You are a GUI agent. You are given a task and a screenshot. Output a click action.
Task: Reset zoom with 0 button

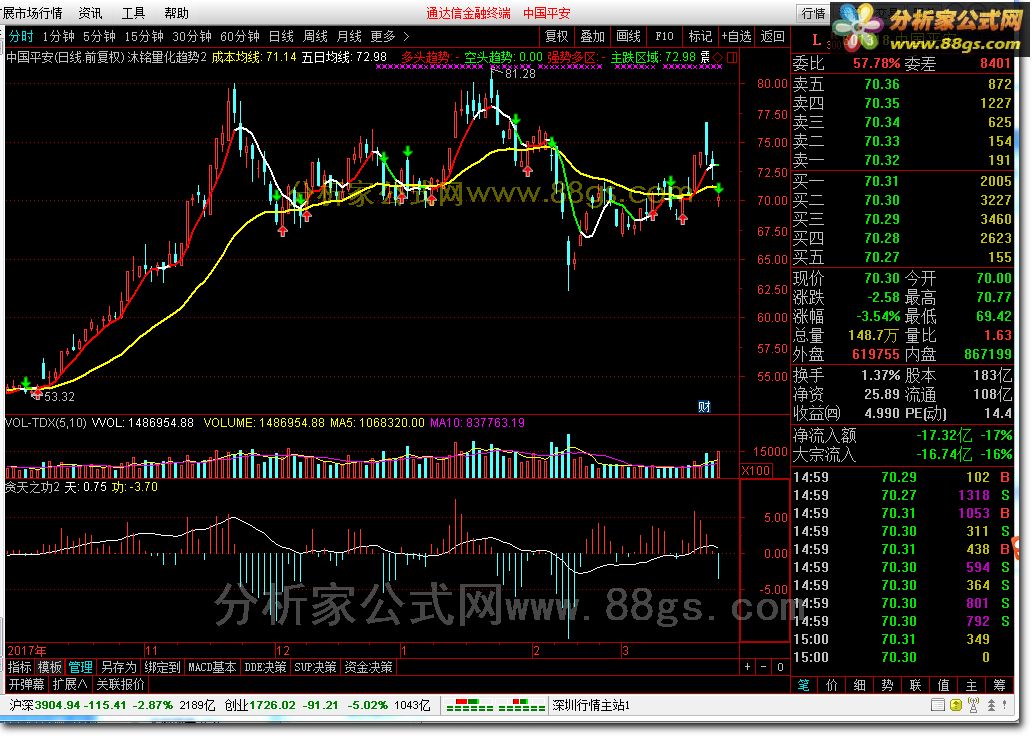click(x=780, y=667)
